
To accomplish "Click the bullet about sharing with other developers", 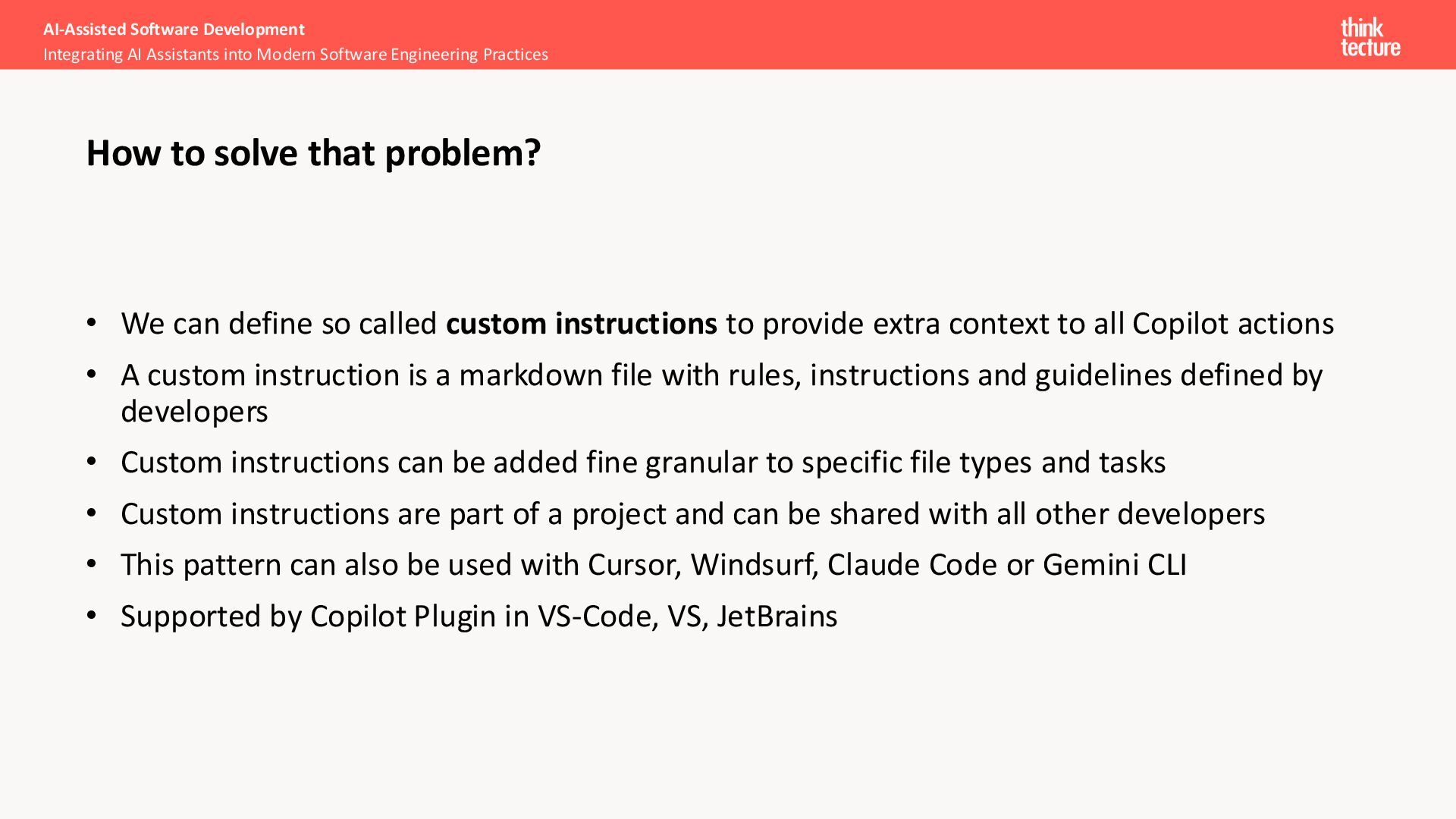I will (692, 514).
